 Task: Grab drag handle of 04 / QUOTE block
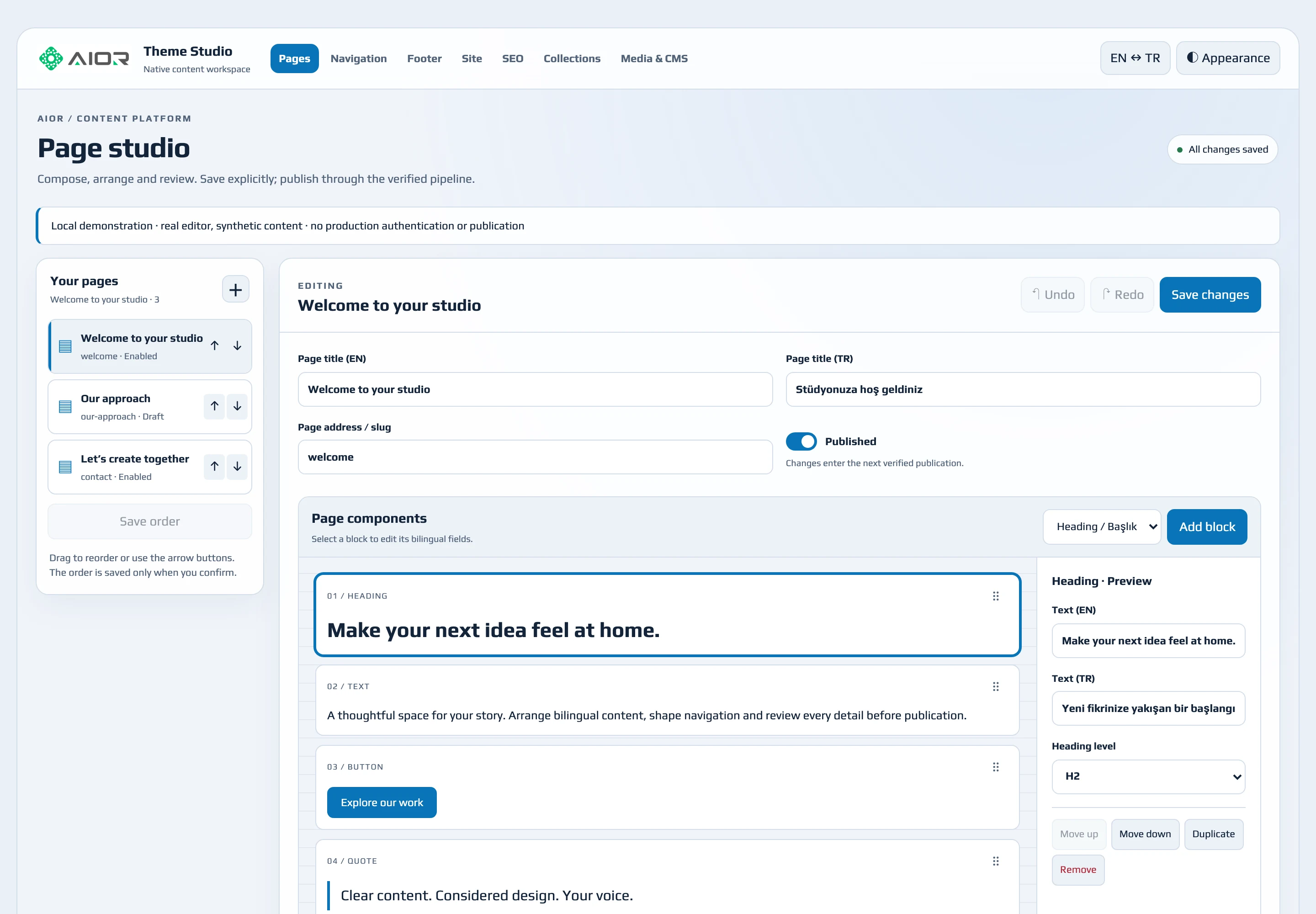pos(996,861)
